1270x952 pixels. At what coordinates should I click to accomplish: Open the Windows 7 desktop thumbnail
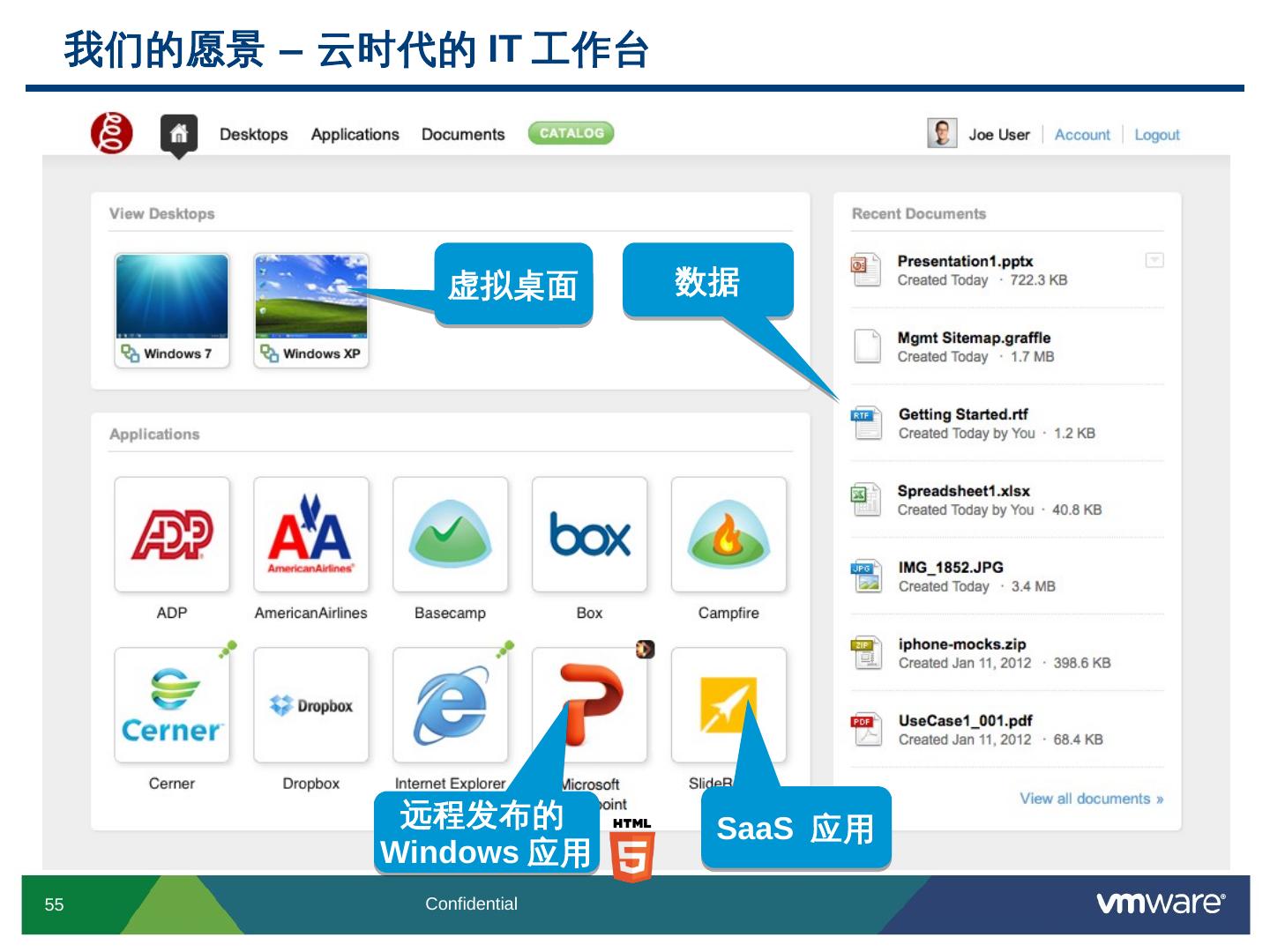pos(172,310)
